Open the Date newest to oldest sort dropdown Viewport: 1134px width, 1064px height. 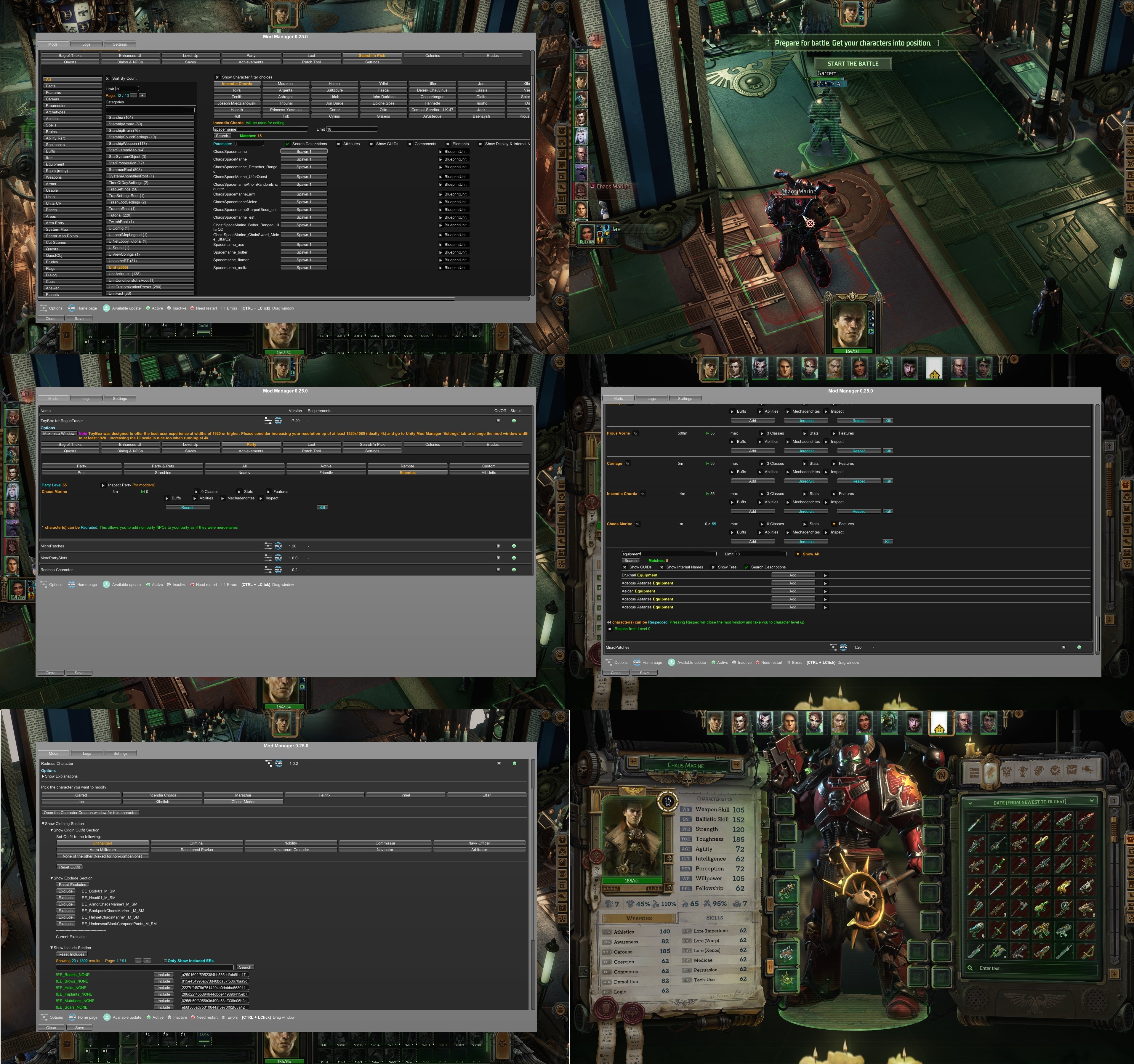[1030, 802]
